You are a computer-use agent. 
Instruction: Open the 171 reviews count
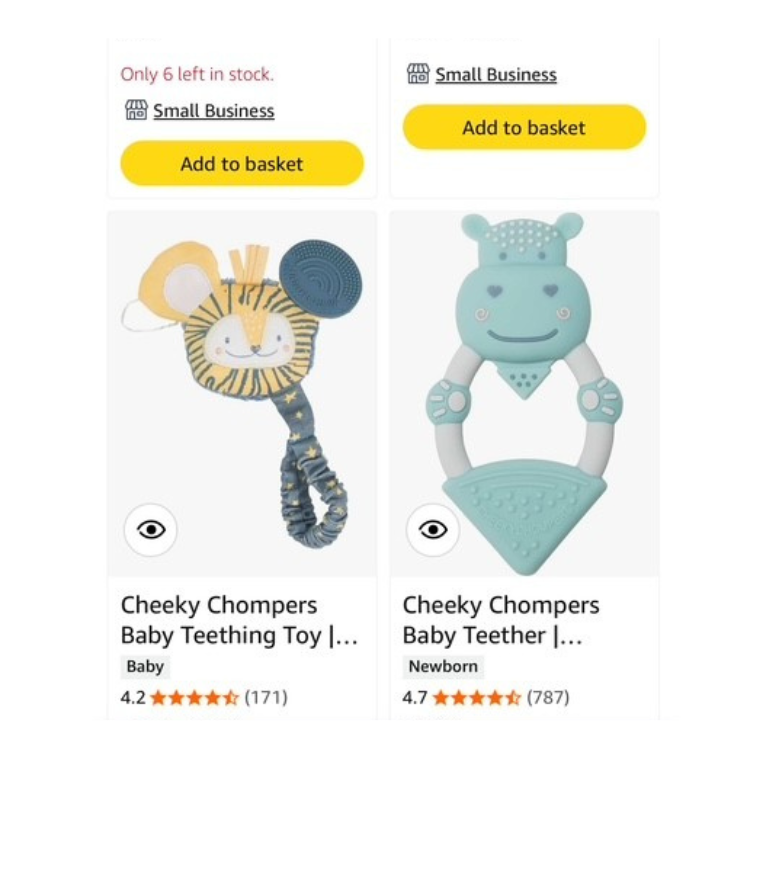(x=266, y=698)
